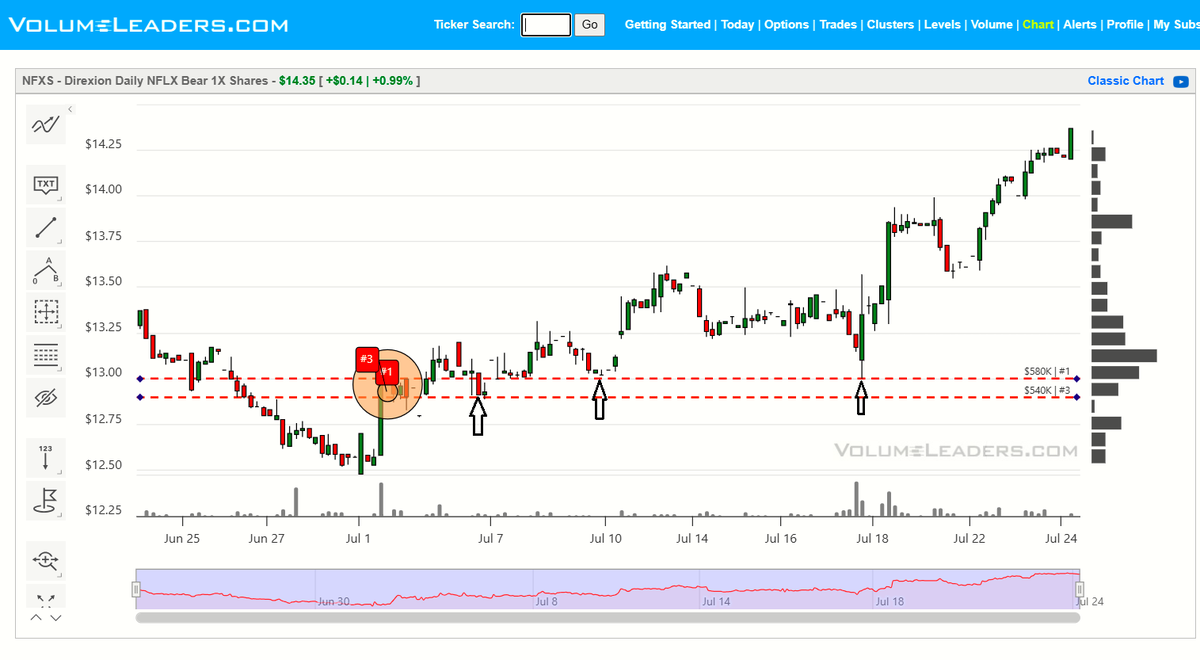1200x660 pixels.
Task: Click the #3 trade flag marker
Action: pos(366,359)
